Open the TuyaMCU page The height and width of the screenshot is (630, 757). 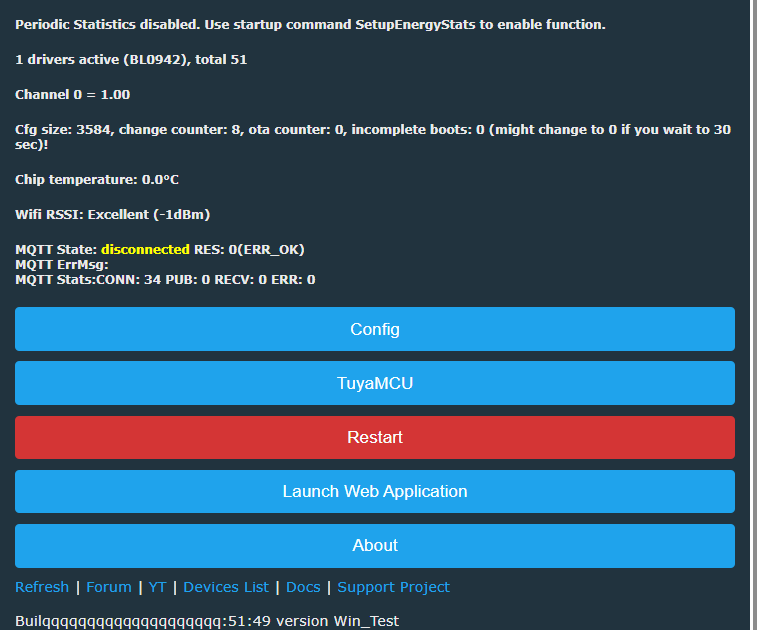click(x=375, y=383)
